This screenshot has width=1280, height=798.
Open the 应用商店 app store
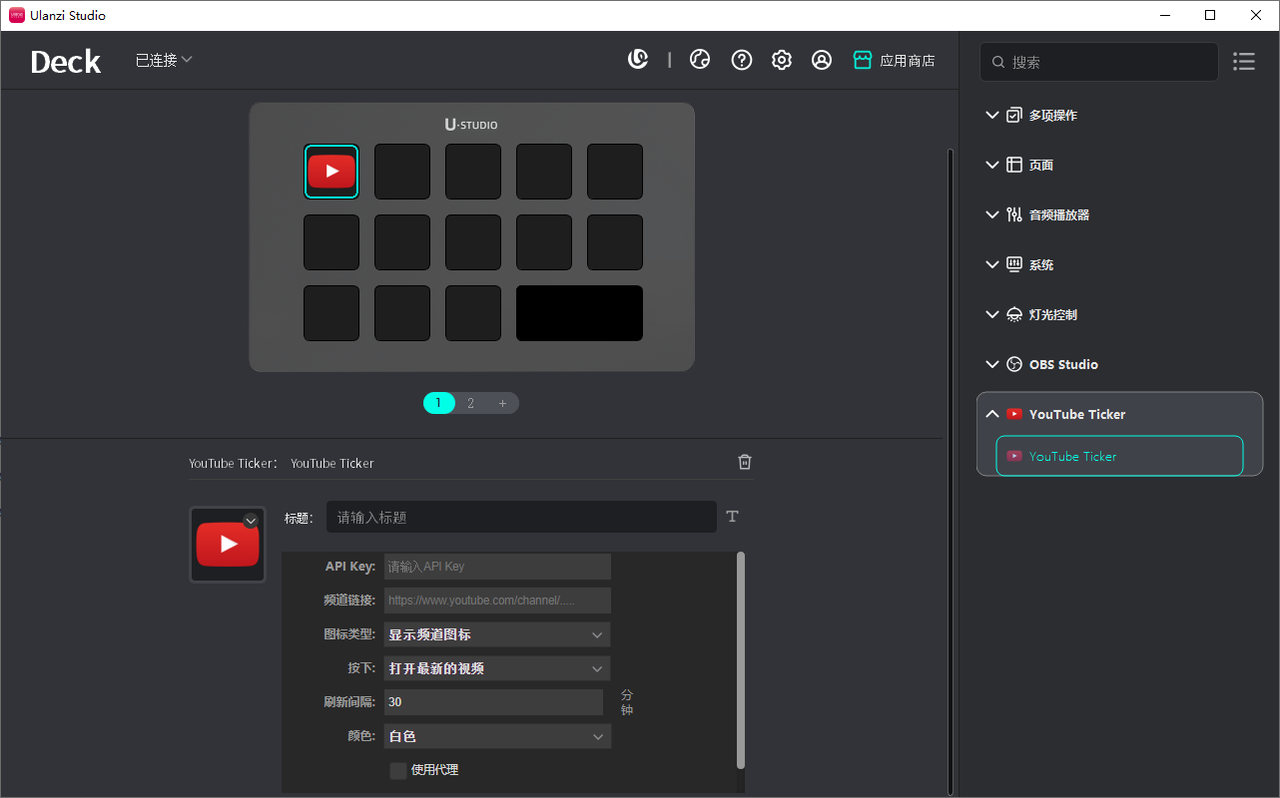894,60
